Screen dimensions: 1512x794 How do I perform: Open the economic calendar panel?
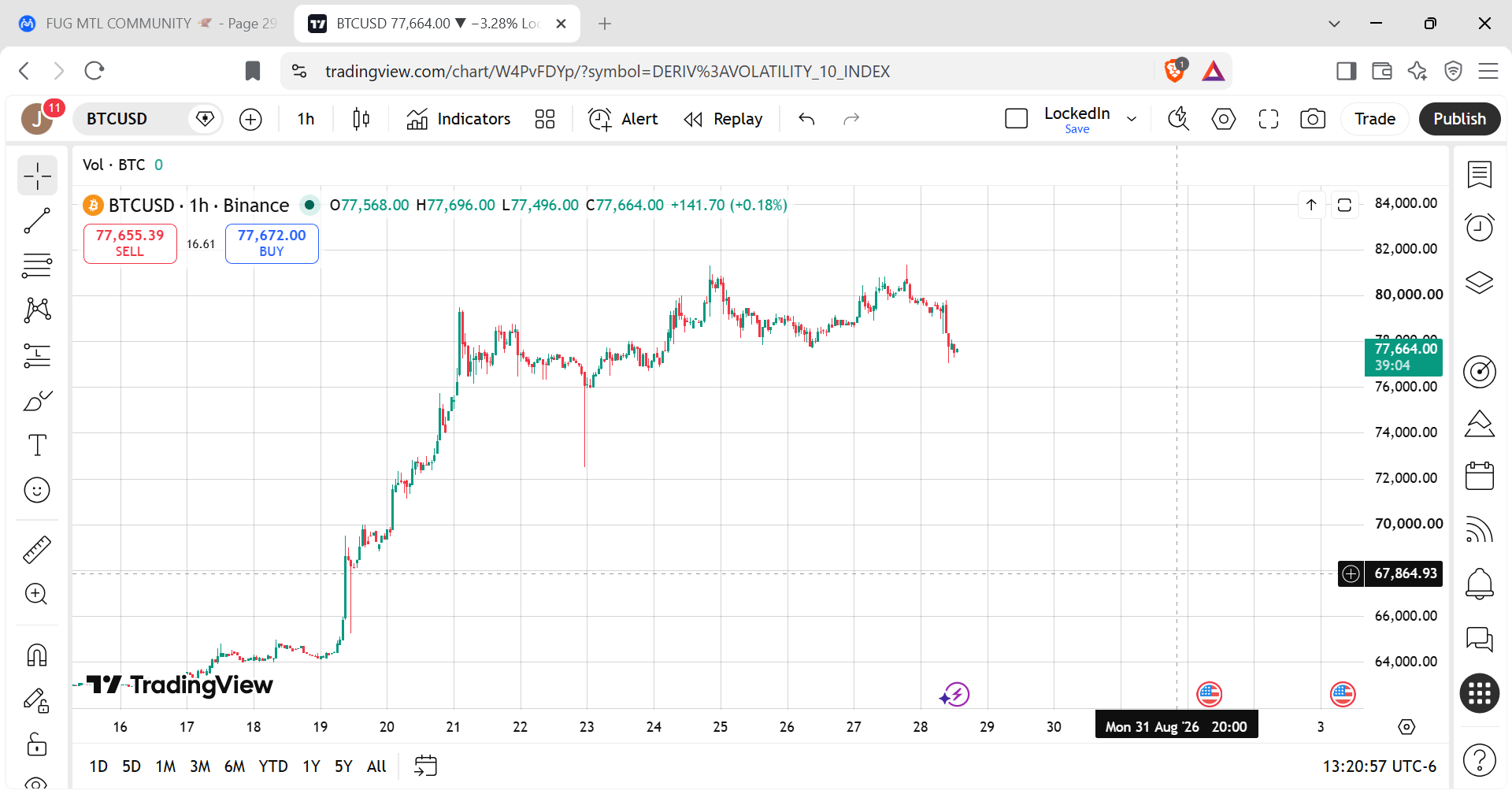(x=1480, y=476)
